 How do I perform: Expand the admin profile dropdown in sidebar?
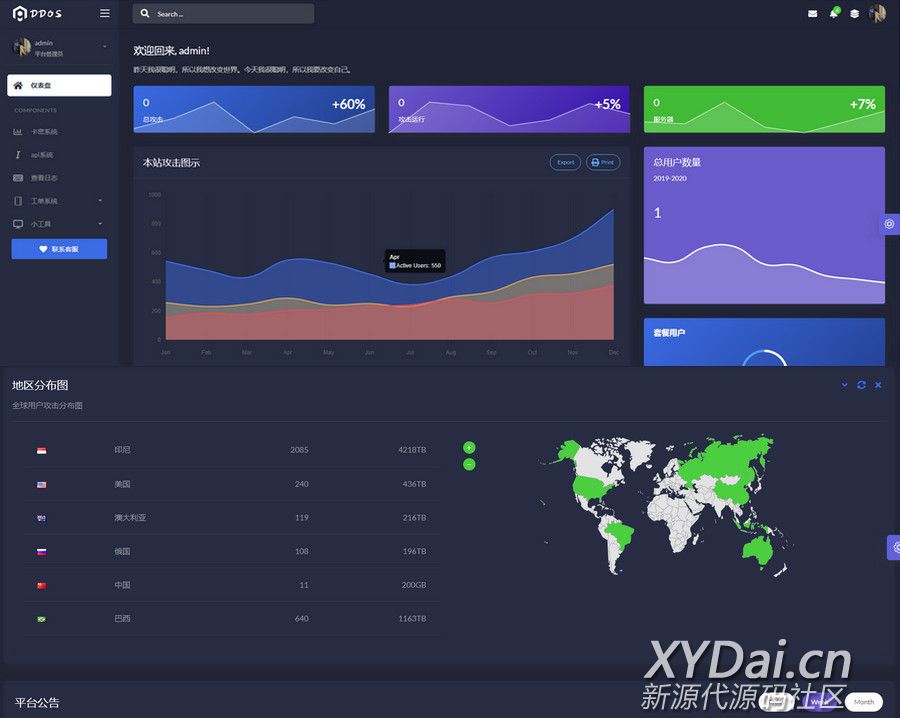(x=104, y=47)
